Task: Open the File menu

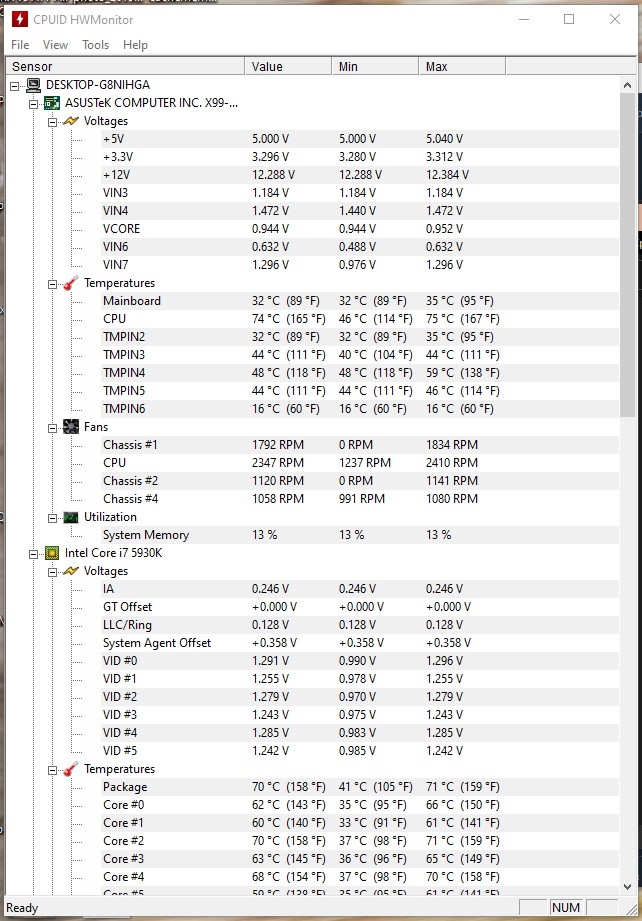Action: pyautogui.click(x=20, y=45)
